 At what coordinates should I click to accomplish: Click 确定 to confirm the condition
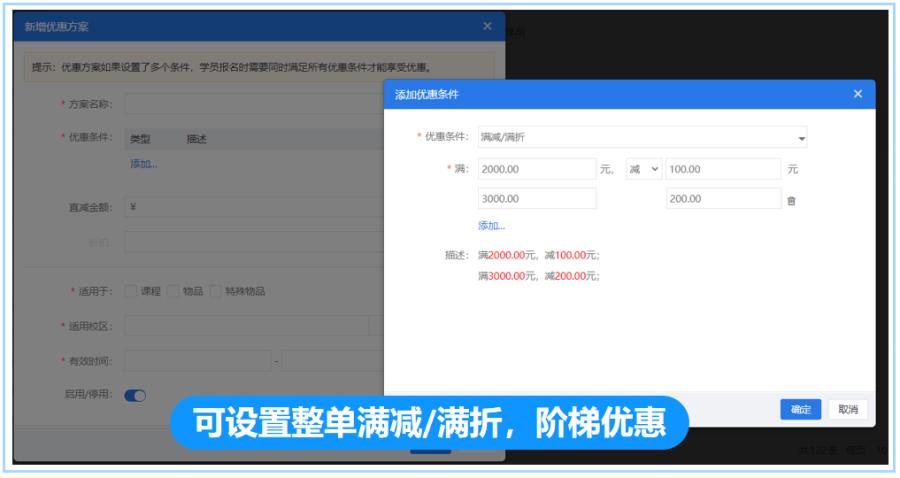[801, 409]
